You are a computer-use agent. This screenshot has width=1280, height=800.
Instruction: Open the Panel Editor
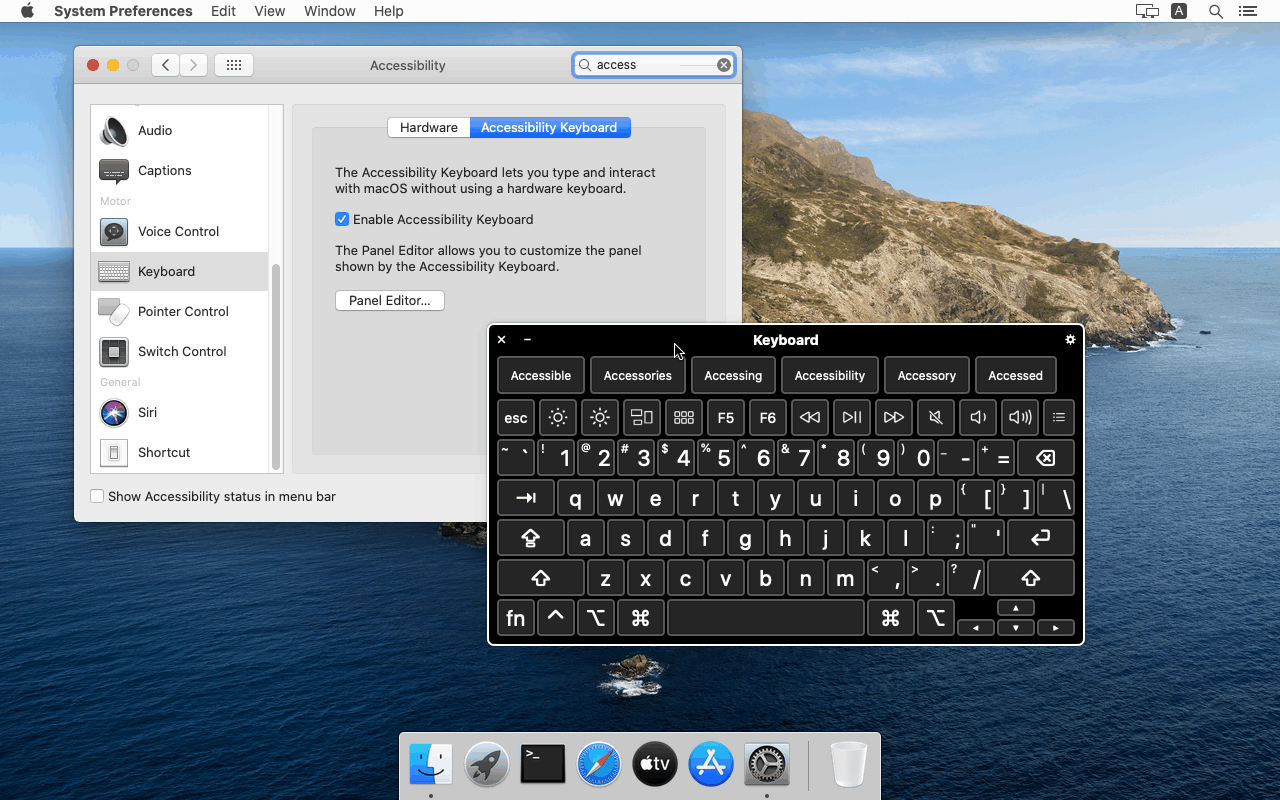point(389,300)
